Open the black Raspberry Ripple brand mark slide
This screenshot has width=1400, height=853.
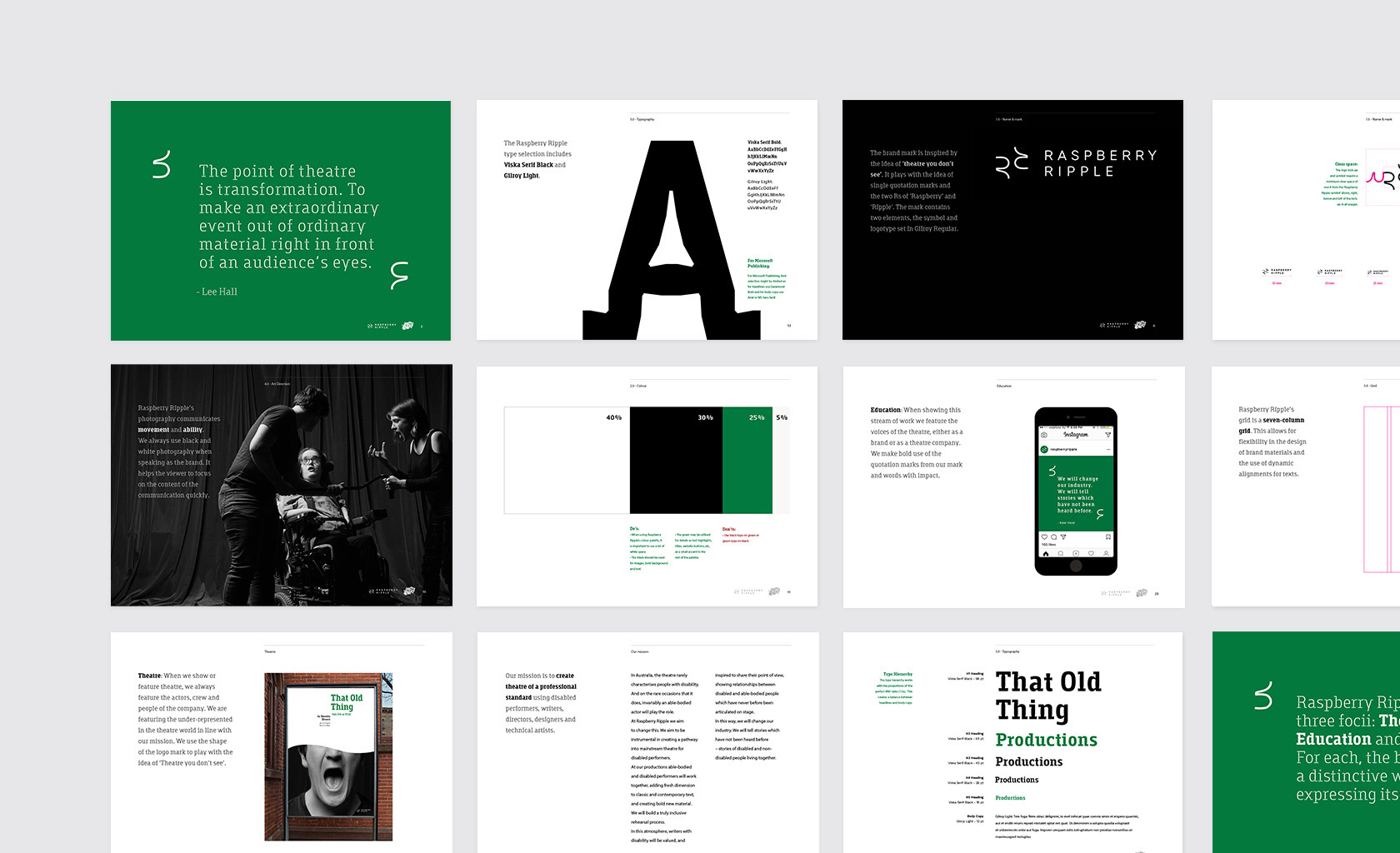click(x=1012, y=220)
